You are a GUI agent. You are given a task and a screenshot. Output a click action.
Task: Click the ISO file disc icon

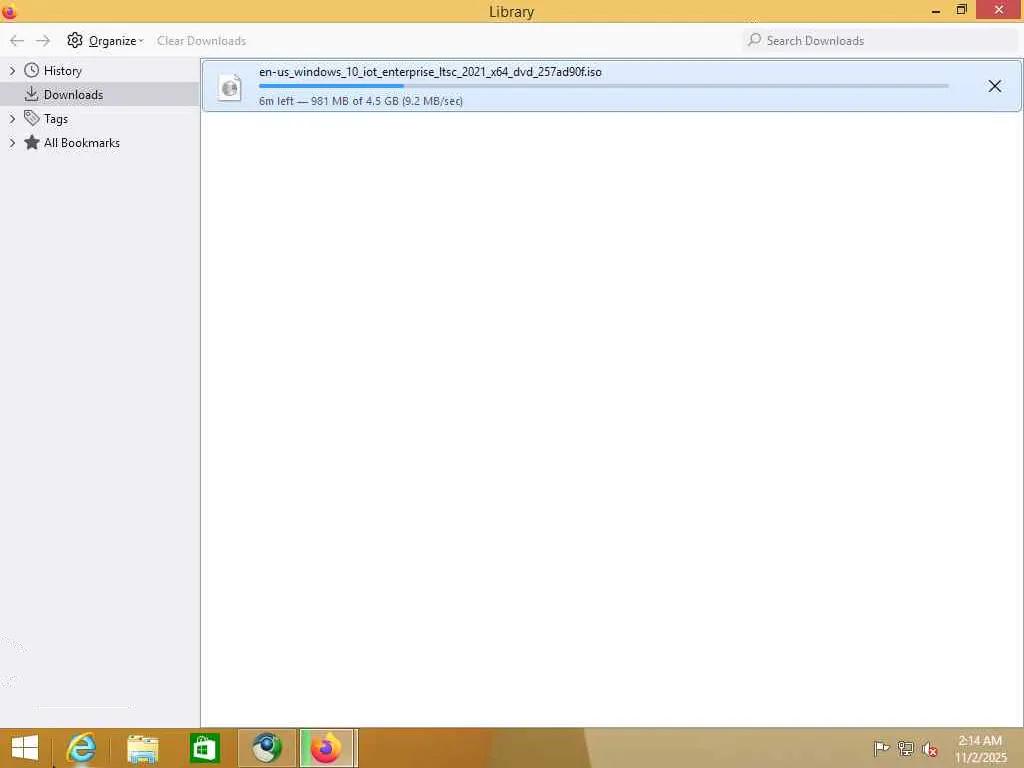[x=230, y=88]
